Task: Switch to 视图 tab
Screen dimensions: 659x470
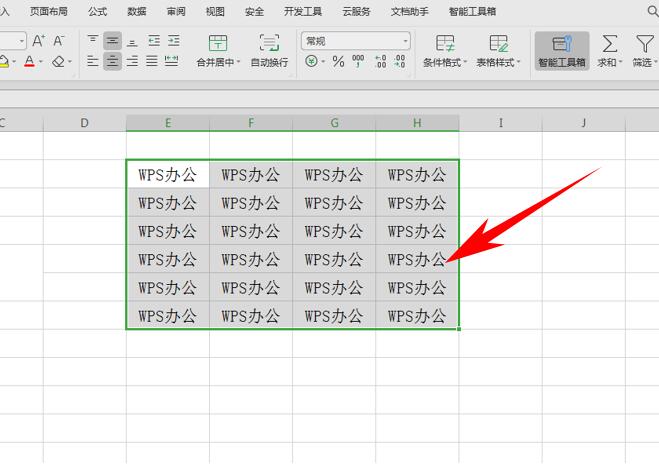Action: [x=215, y=11]
